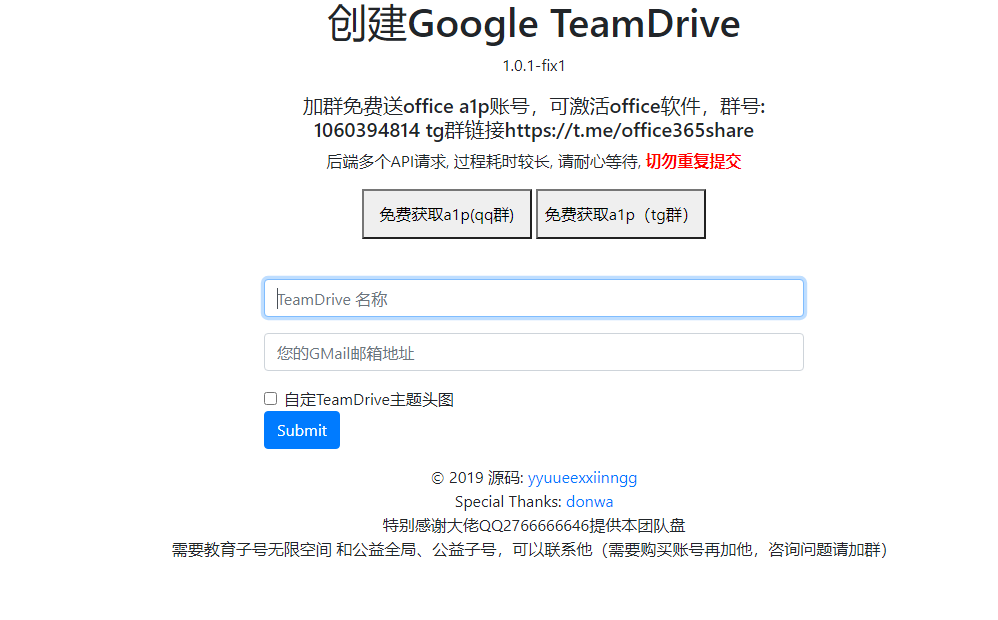Focus the 您的GMail邮箱地址 input field

coord(534,352)
